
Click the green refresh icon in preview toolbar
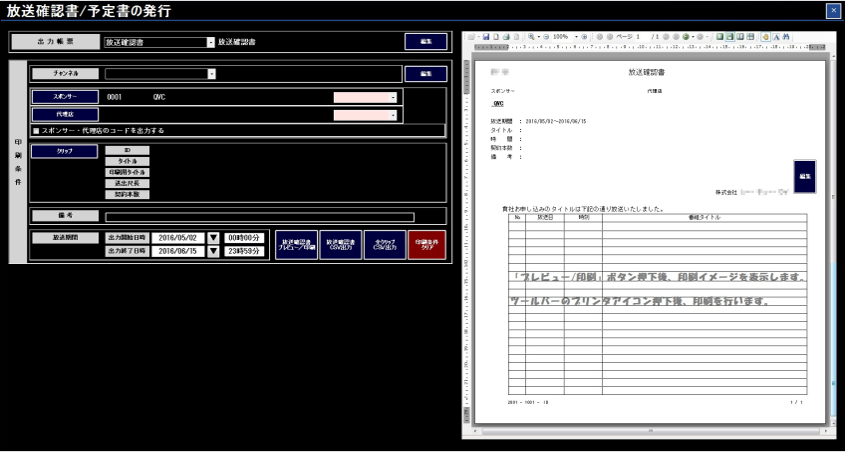(x=686, y=37)
